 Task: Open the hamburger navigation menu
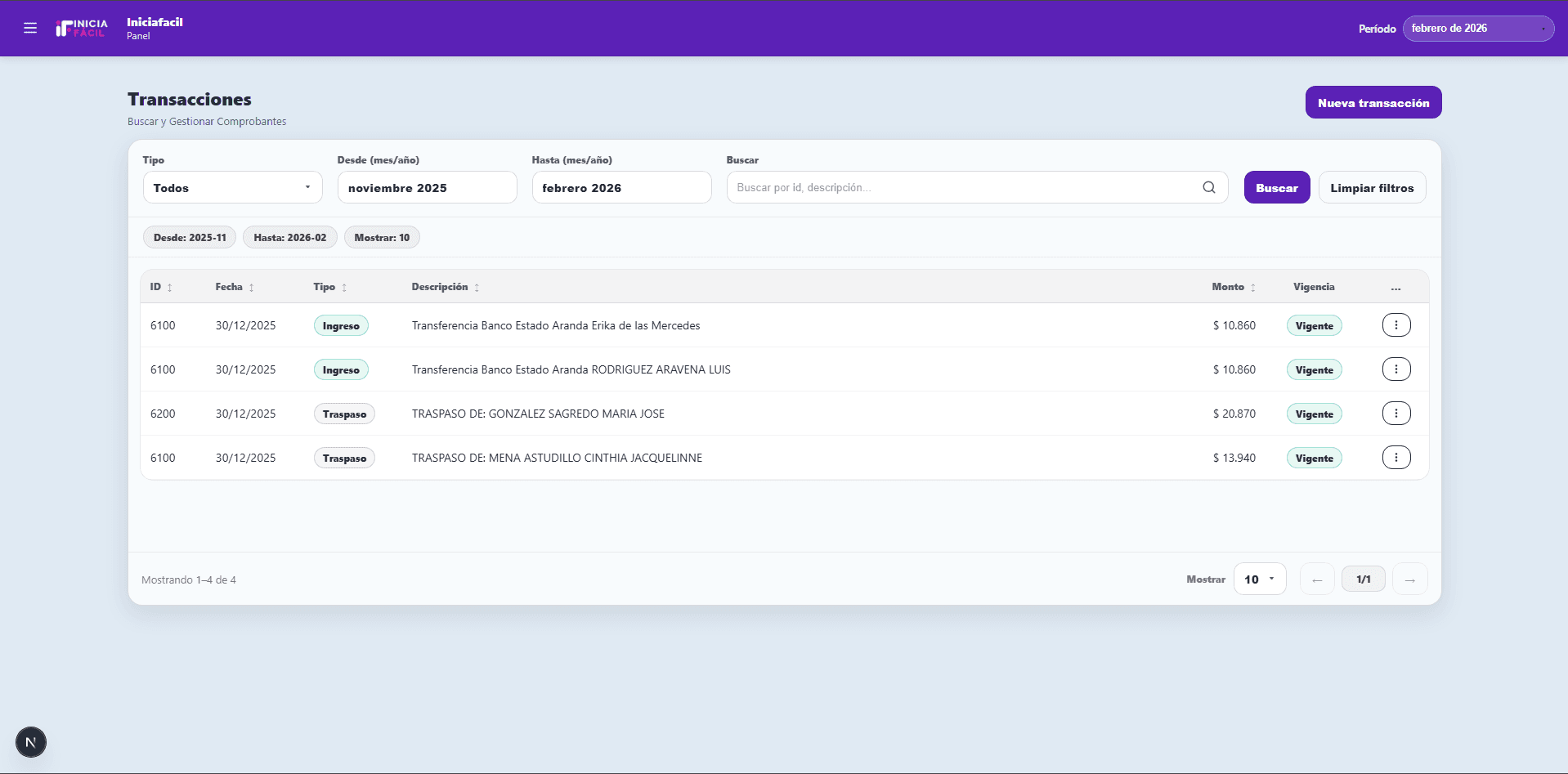tap(30, 29)
